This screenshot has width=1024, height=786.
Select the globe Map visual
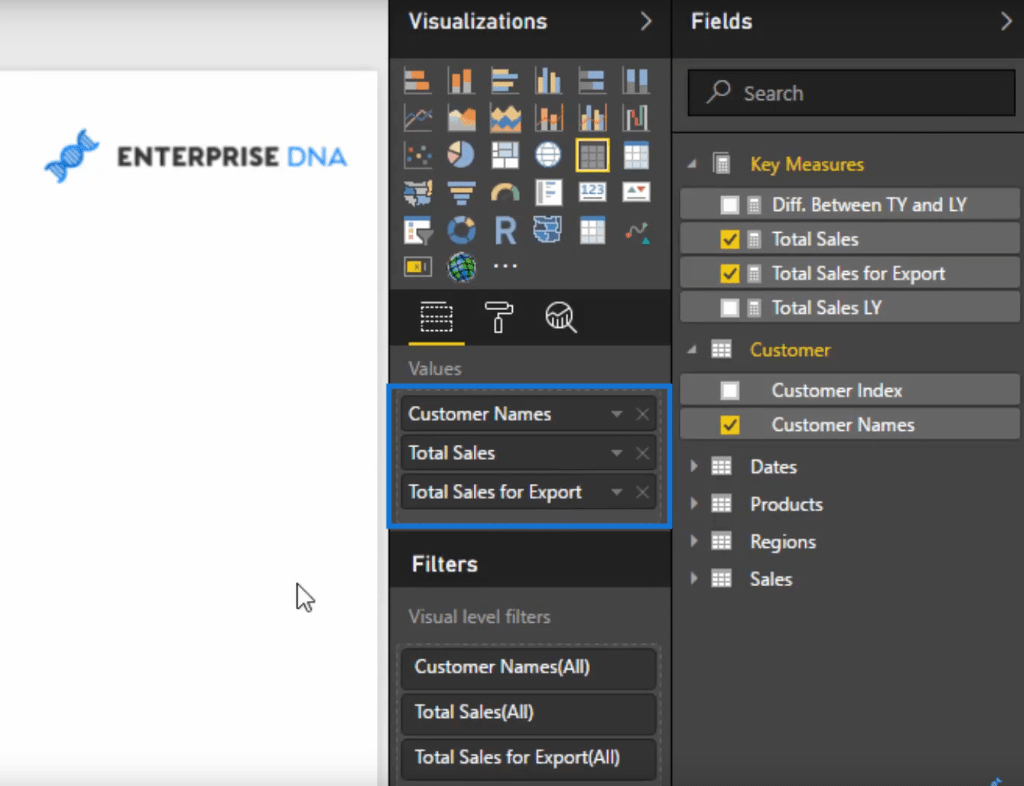tap(549, 155)
